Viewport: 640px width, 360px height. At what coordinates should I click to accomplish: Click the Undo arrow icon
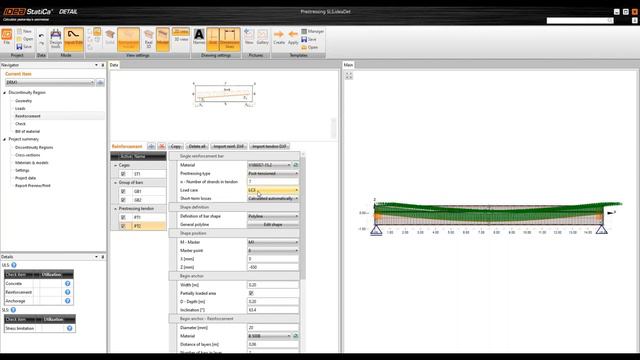pyautogui.click(x=41, y=36)
